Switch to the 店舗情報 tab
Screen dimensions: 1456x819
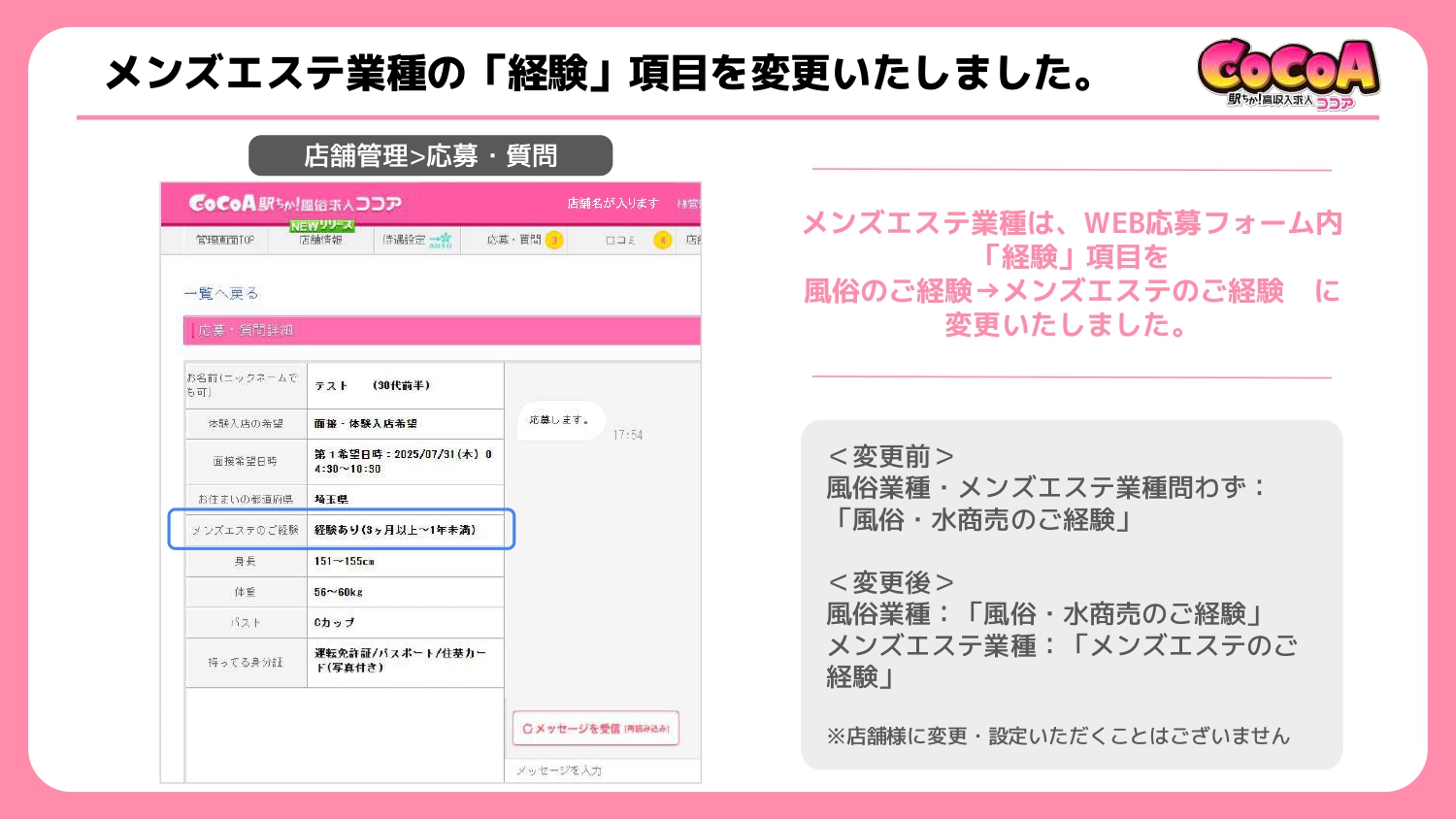(321, 240)
